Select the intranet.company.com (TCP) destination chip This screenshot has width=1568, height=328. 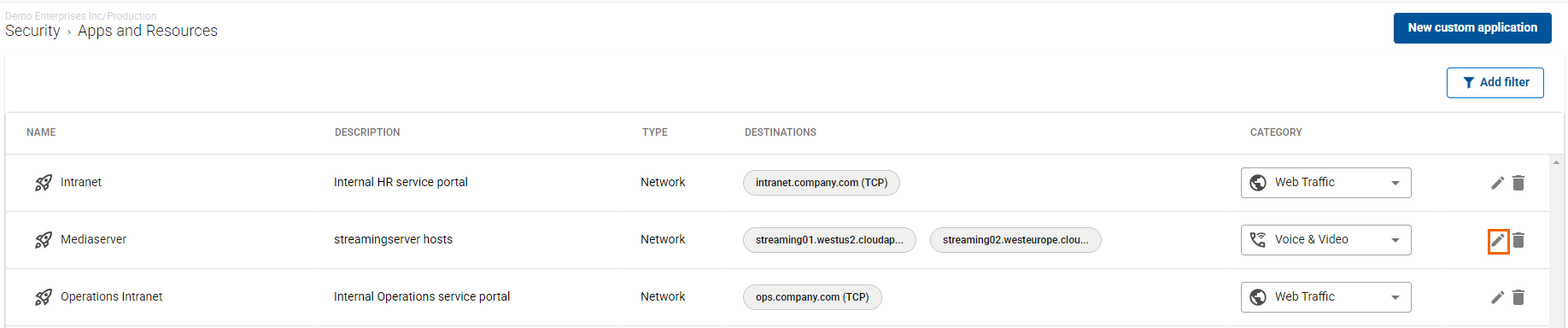822,183
